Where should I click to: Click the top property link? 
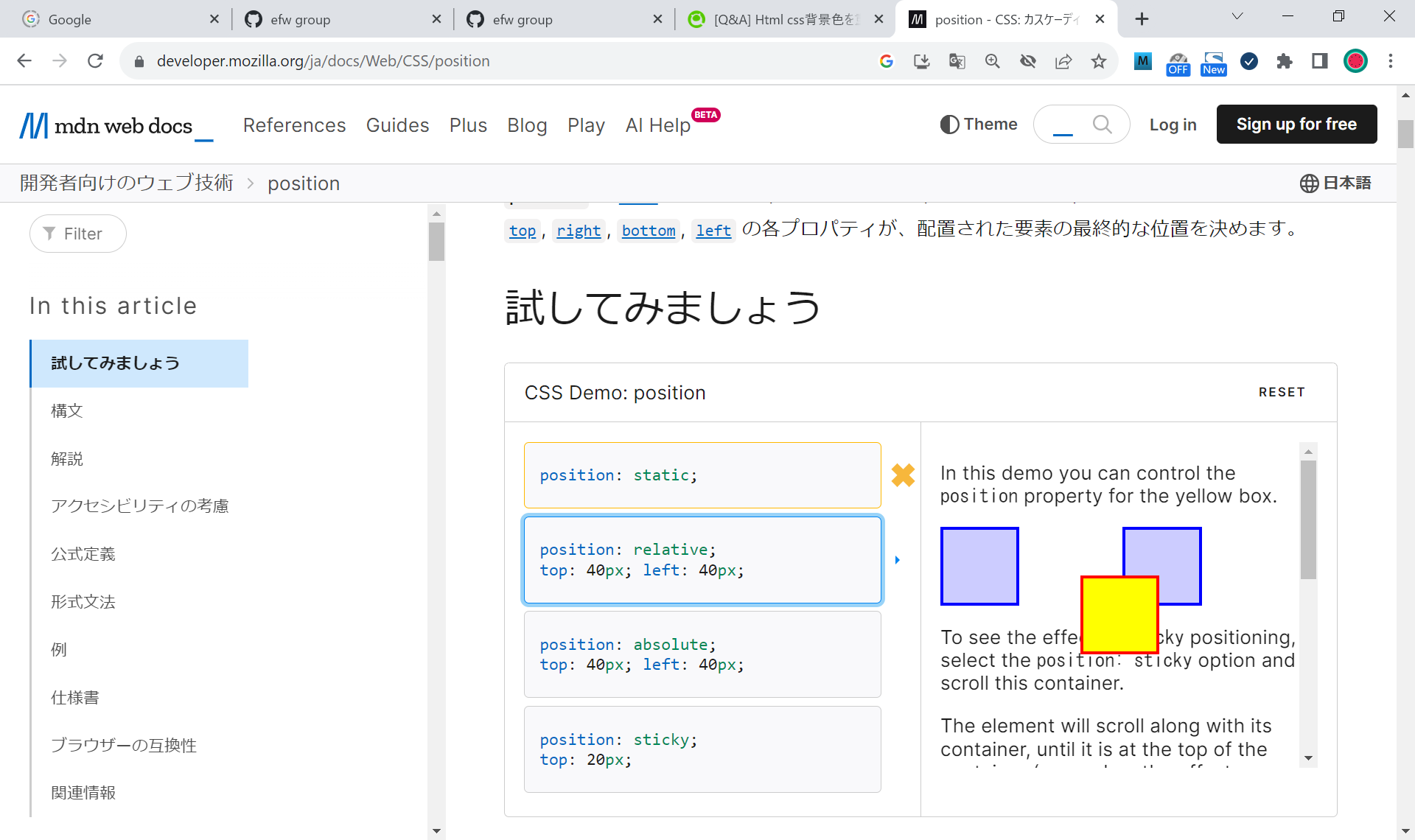point(523,231)
